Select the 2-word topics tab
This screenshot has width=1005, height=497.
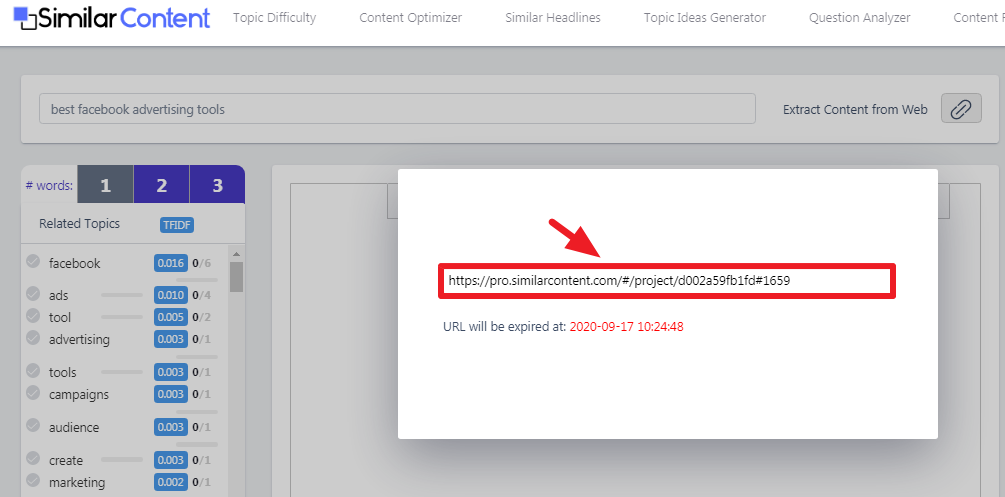(x=162, y=185)
